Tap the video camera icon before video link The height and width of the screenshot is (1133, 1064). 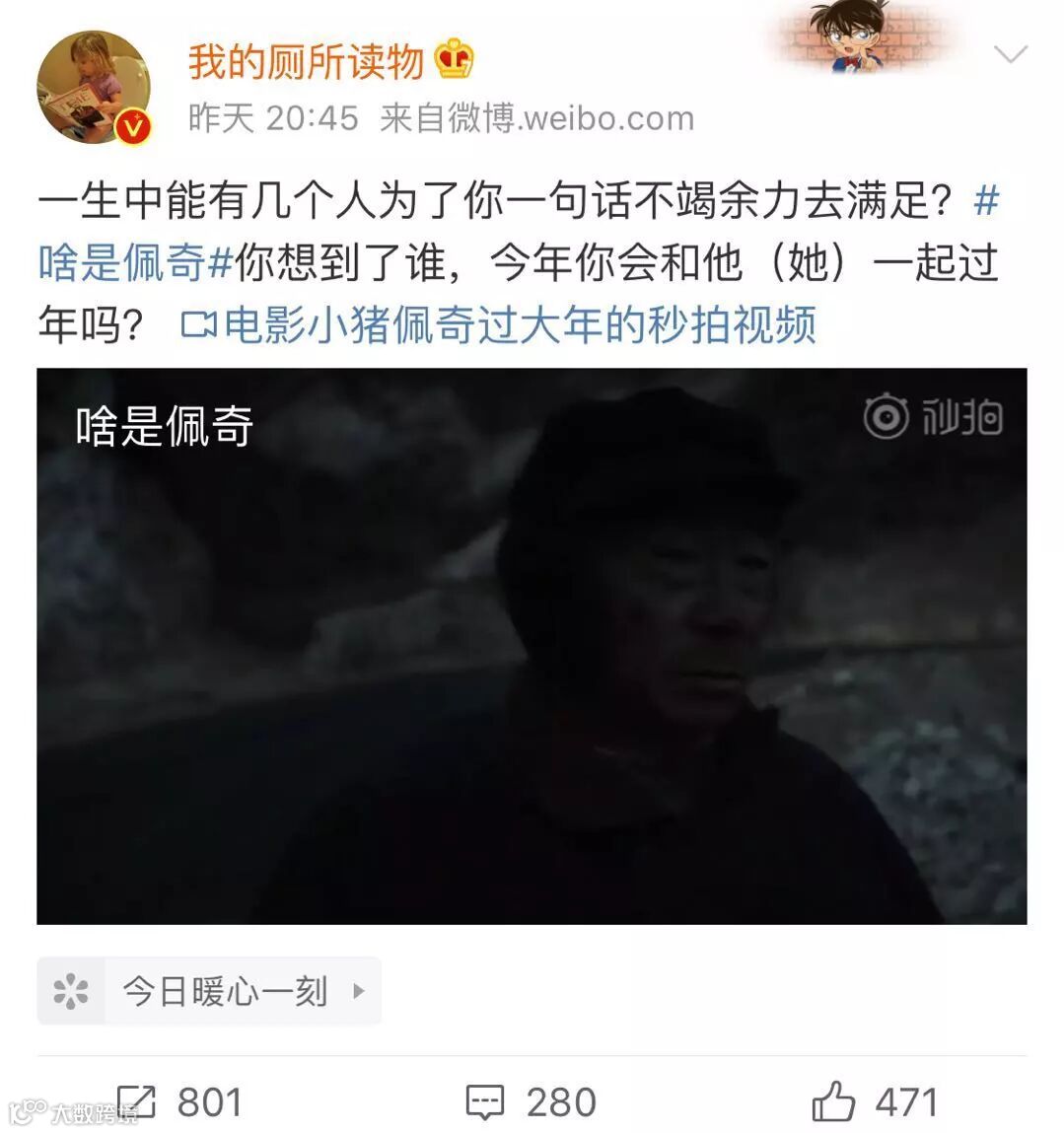[x=199, y=324]
